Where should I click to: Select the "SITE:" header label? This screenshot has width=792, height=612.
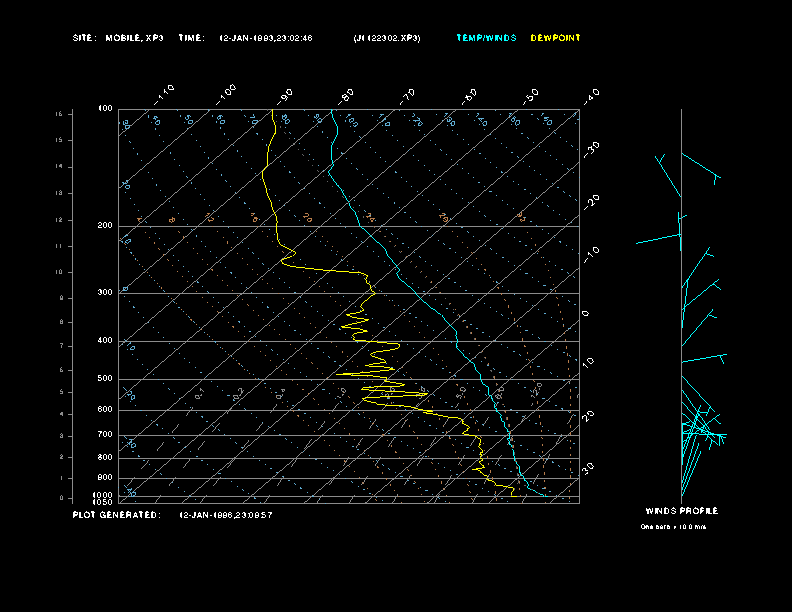click(x=83, y=38)
